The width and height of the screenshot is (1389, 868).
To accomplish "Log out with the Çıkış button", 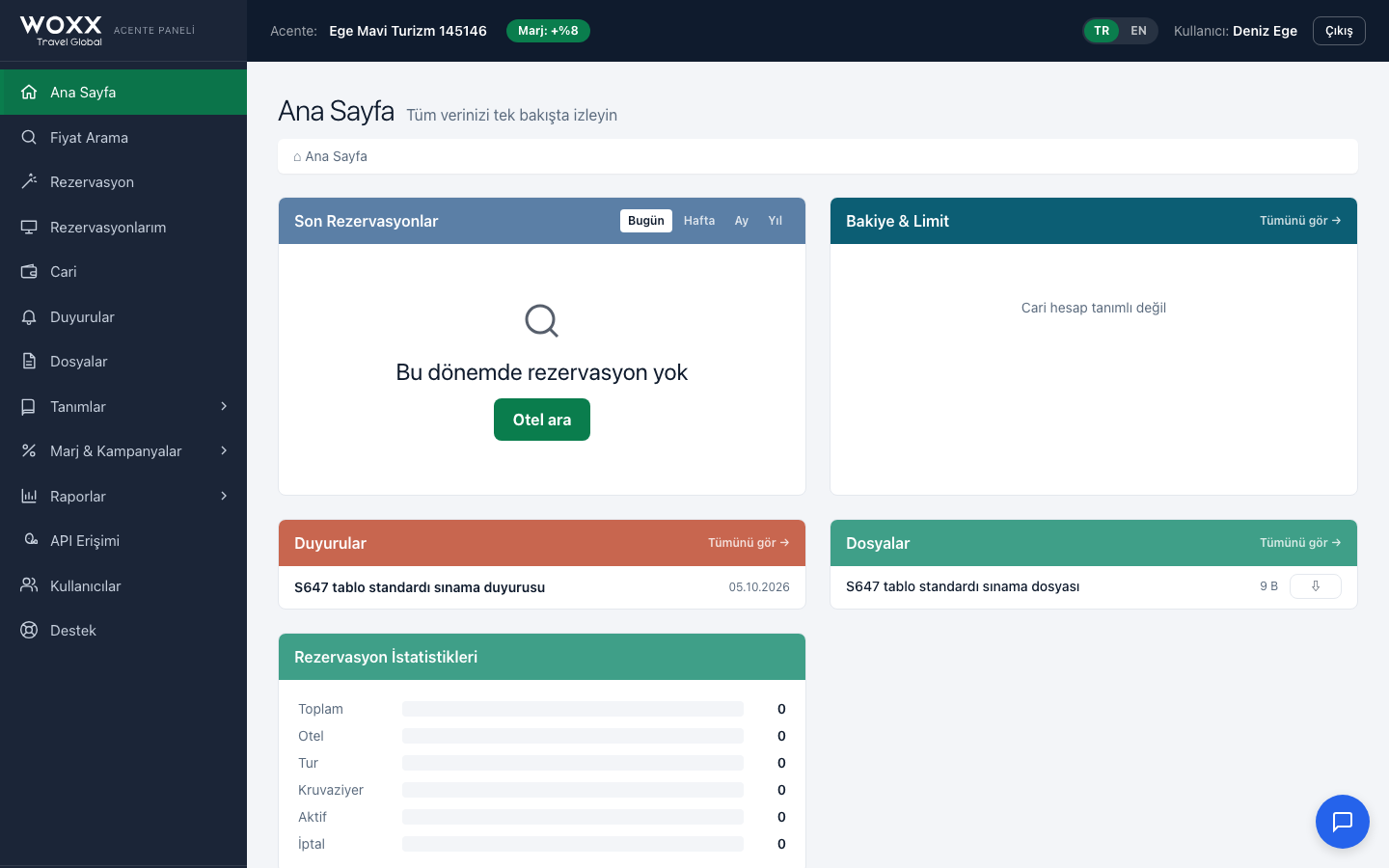I will tap(1339, 31).
